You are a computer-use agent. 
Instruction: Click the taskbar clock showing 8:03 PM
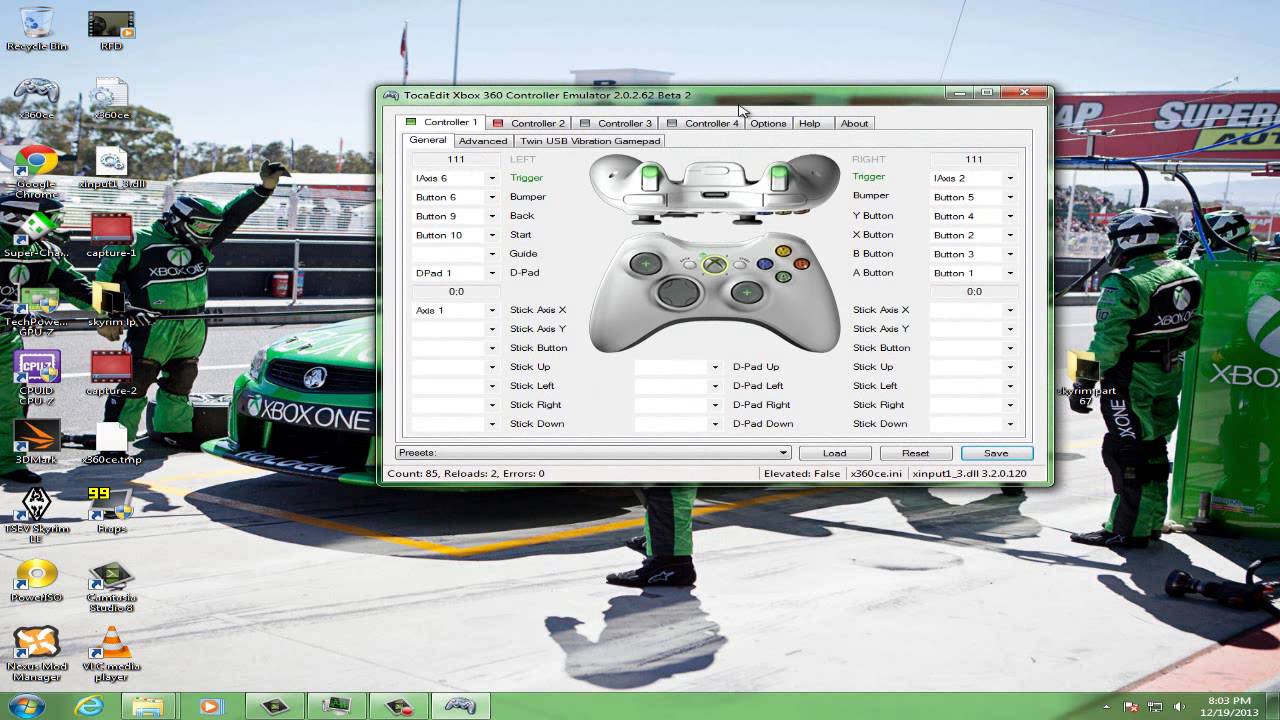[x=1229, y=706]
